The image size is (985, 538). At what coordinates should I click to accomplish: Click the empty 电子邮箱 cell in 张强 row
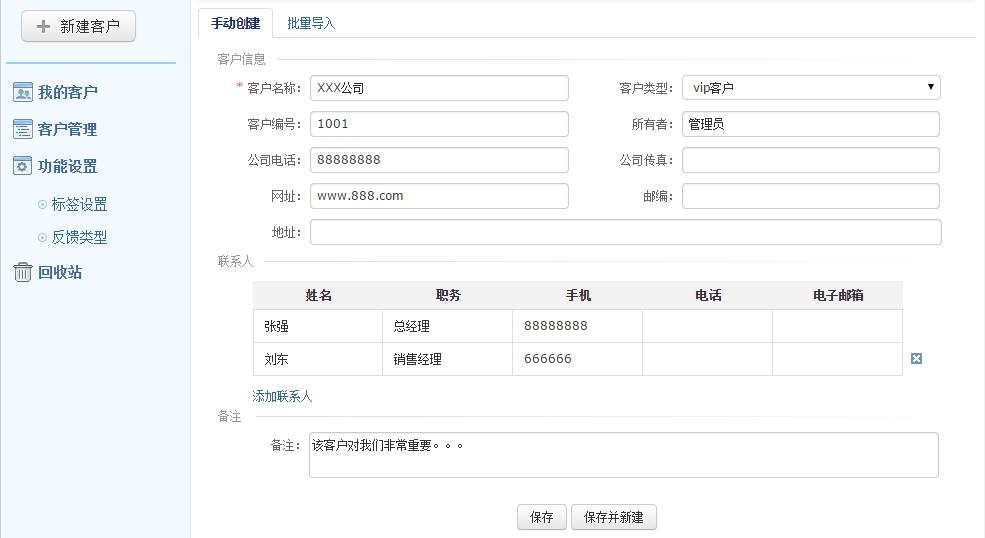point(838,326)
